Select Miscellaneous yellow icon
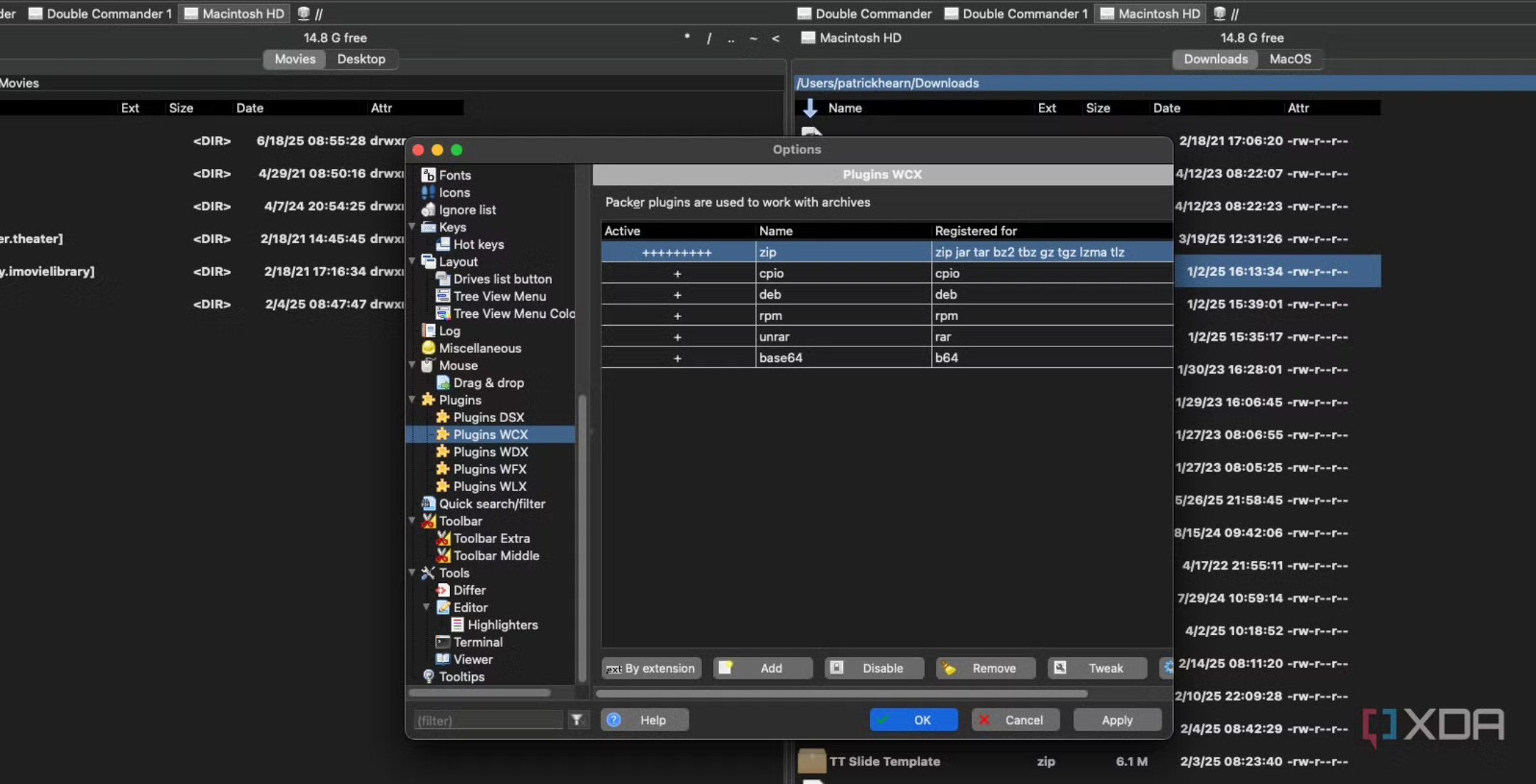 428,348
